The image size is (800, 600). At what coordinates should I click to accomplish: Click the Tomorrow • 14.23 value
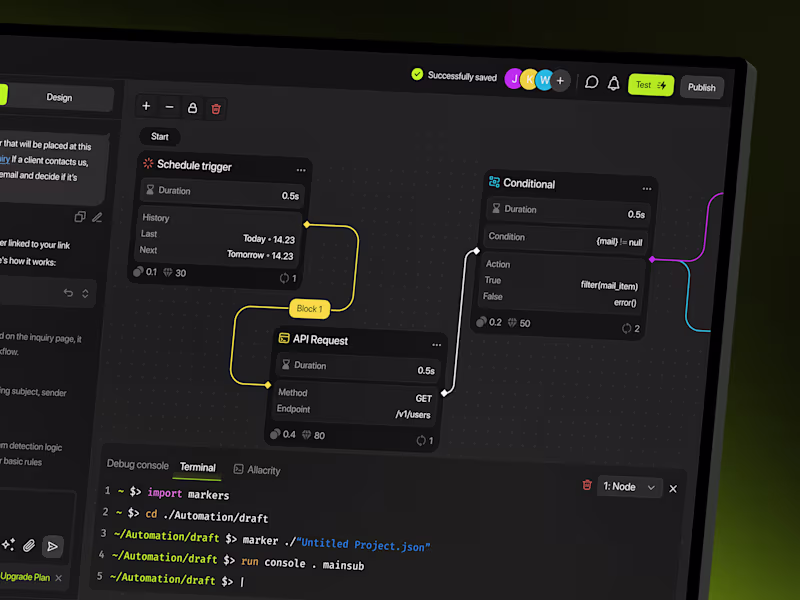pyautogui.click(x=260, y=255)
